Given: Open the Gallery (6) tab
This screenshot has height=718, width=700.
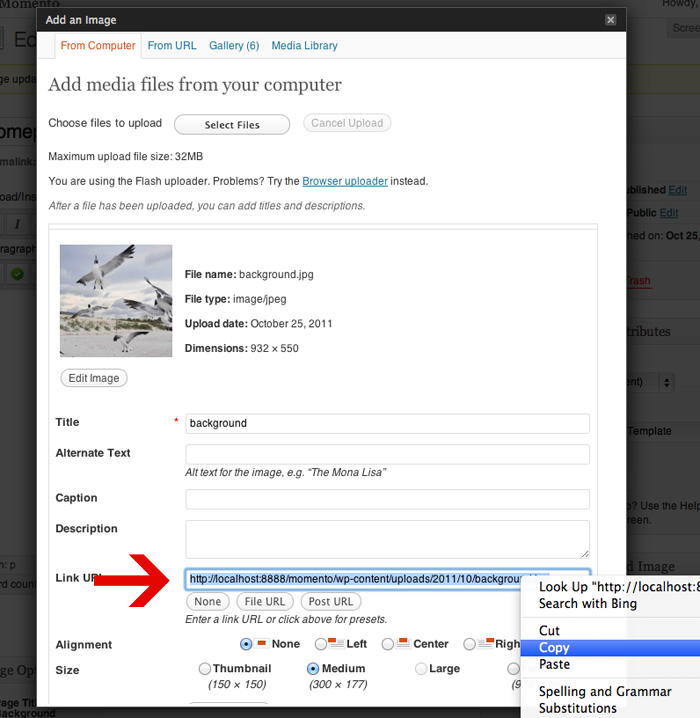Looking at the screenshot, I should 234,46.
